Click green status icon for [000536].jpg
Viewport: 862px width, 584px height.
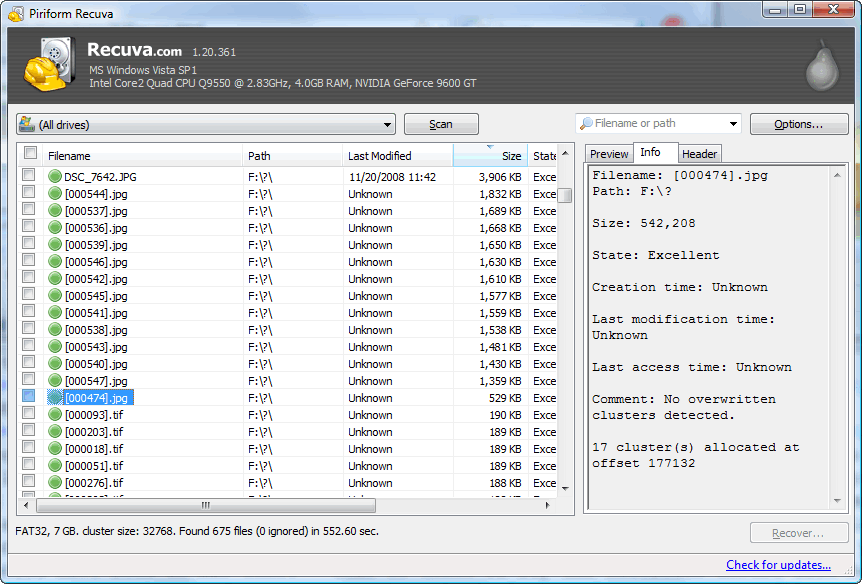click(x=54, y=228)
